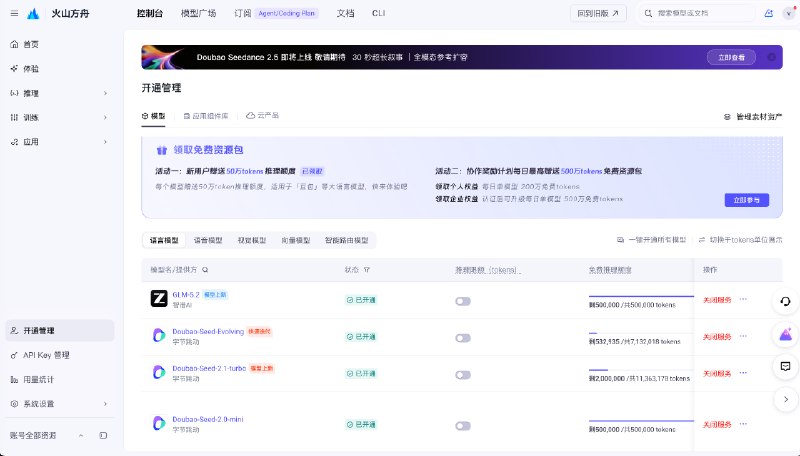Select the 智能路由模型 tab

click(346, 240)
